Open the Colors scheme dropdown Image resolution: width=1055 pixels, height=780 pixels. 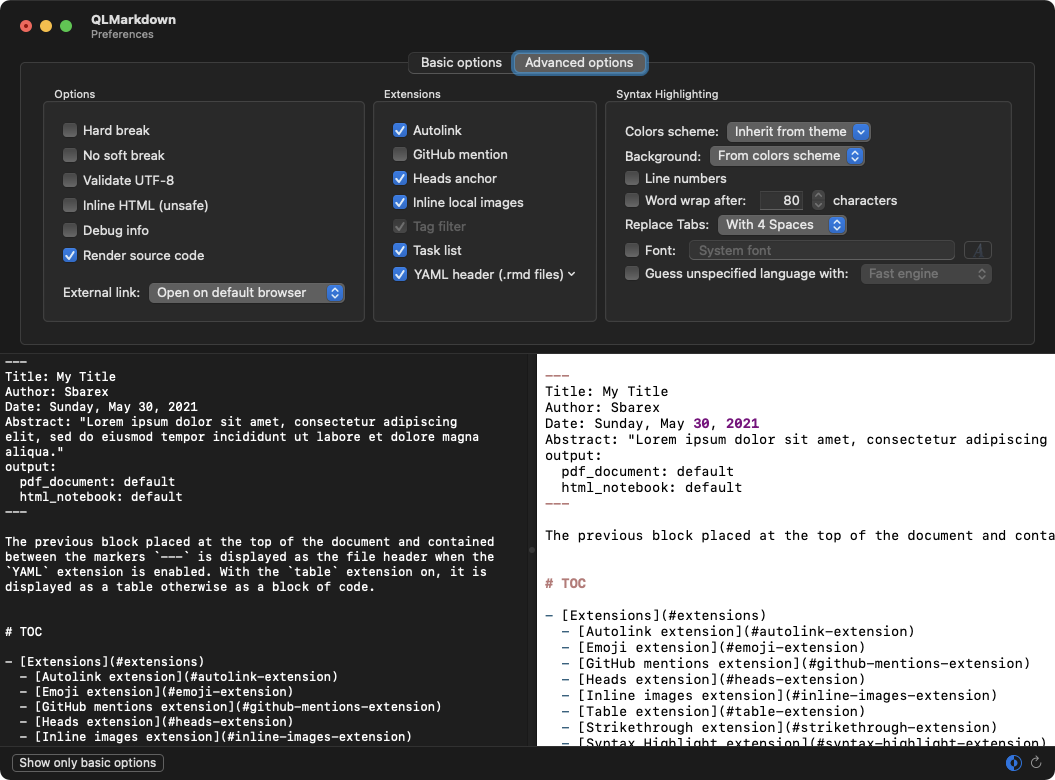[798, 131]
